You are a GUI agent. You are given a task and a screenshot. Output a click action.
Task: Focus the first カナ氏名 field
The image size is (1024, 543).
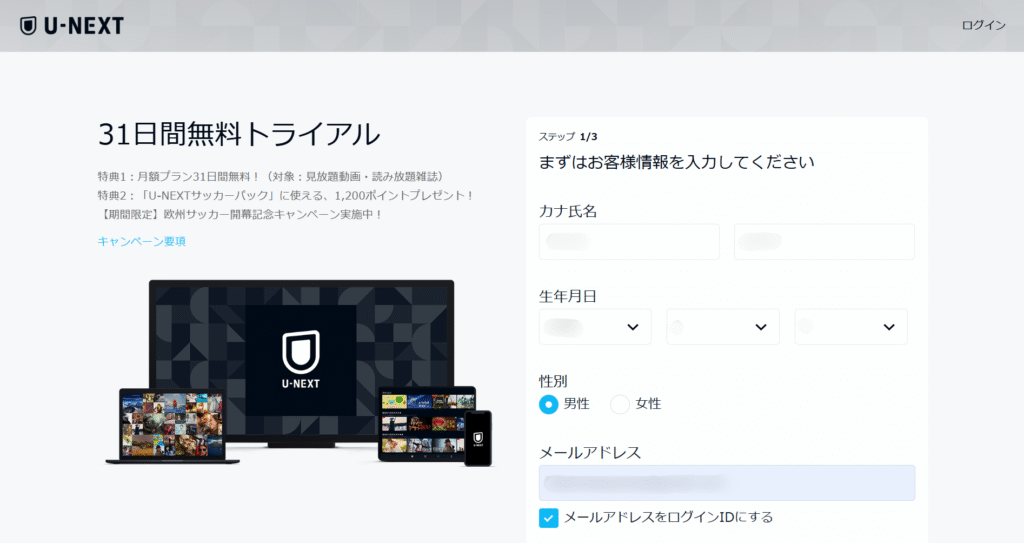(629, 242)
